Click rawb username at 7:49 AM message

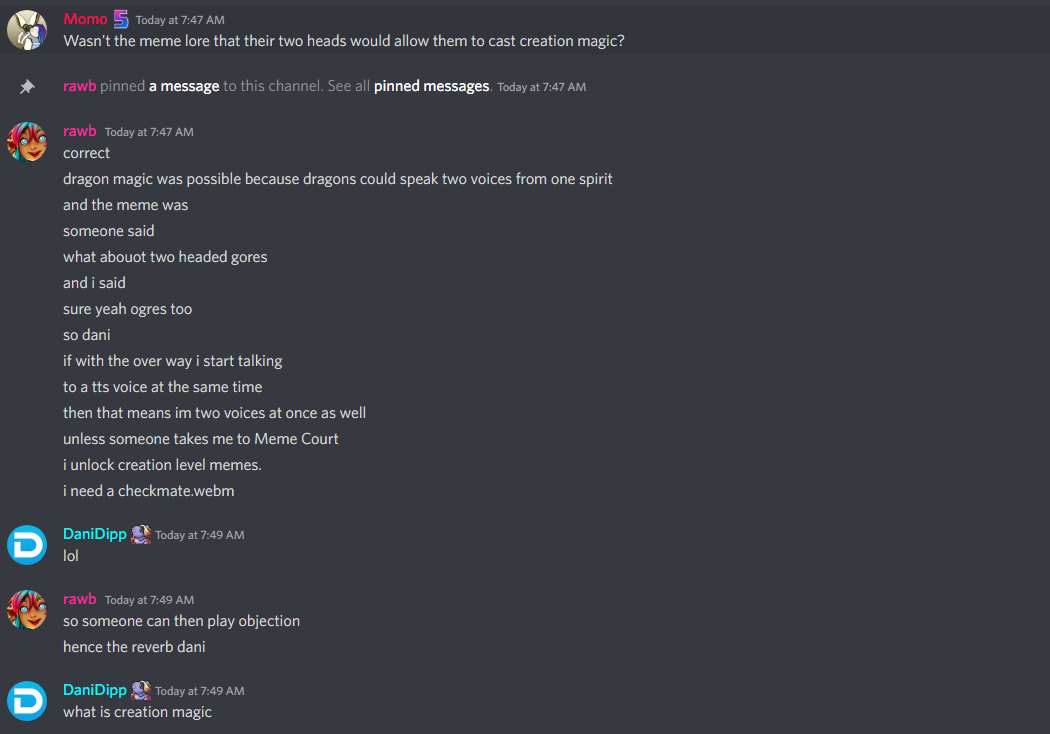coord(80,599)
